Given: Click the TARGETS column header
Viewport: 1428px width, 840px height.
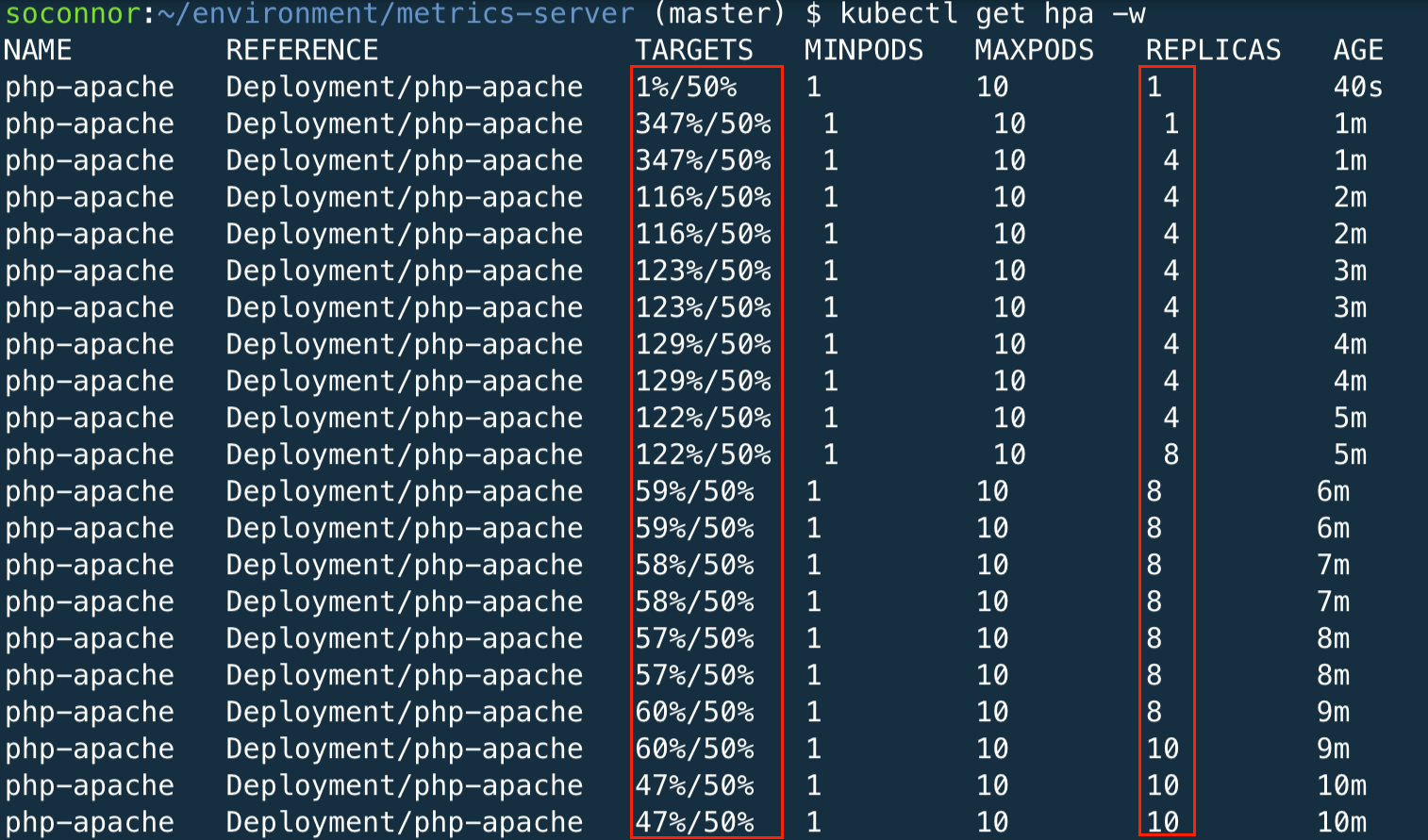Looking at the screenshot, I should [694, 50].
